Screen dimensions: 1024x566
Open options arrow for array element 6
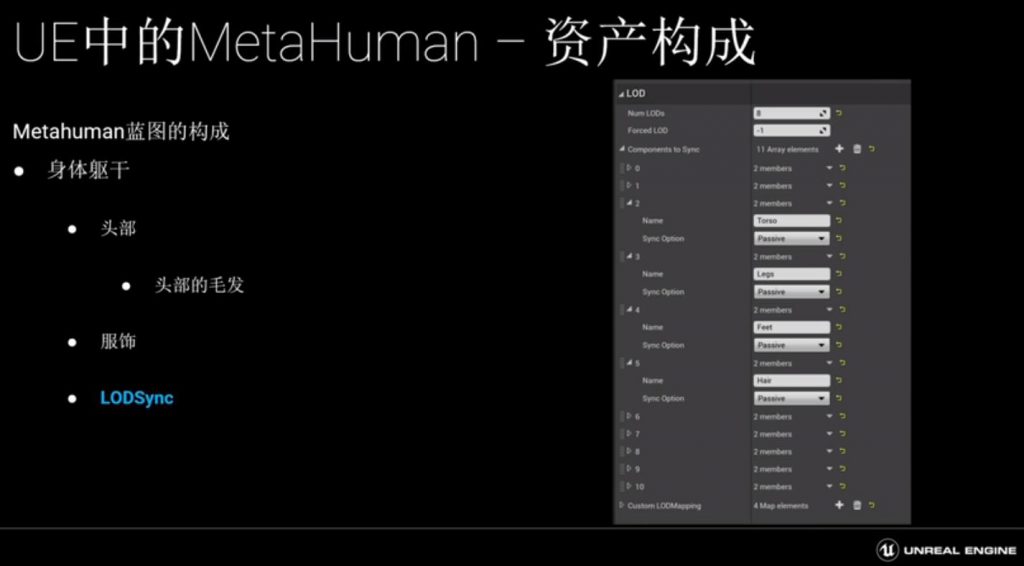click(829, 417)
